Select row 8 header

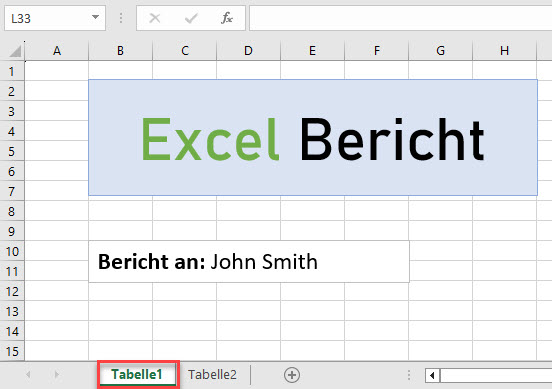12,211
